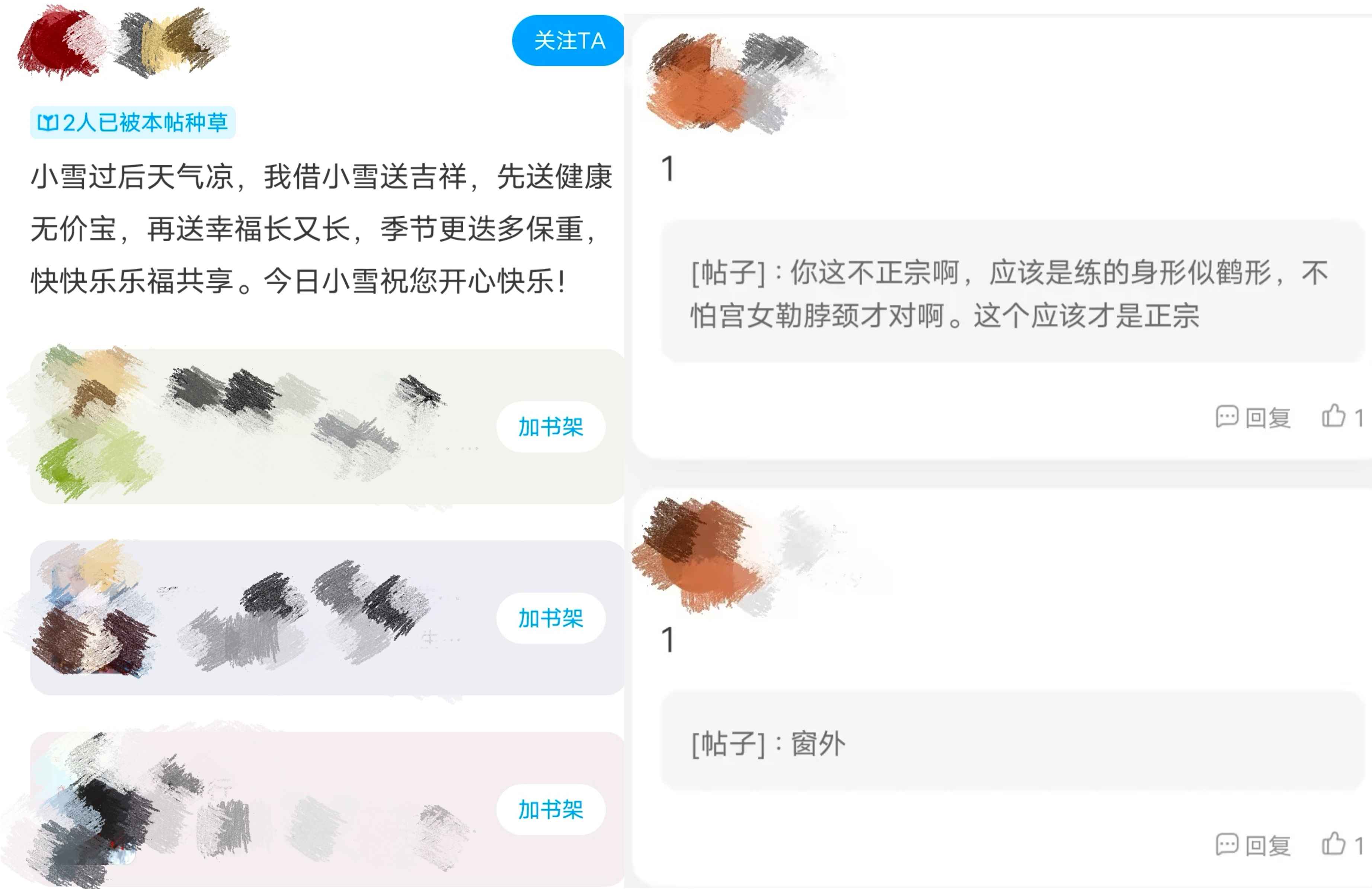Tap the reply bubble icon on first comment
Screen dimensions: 1372x889
[x=1227, y=416]
